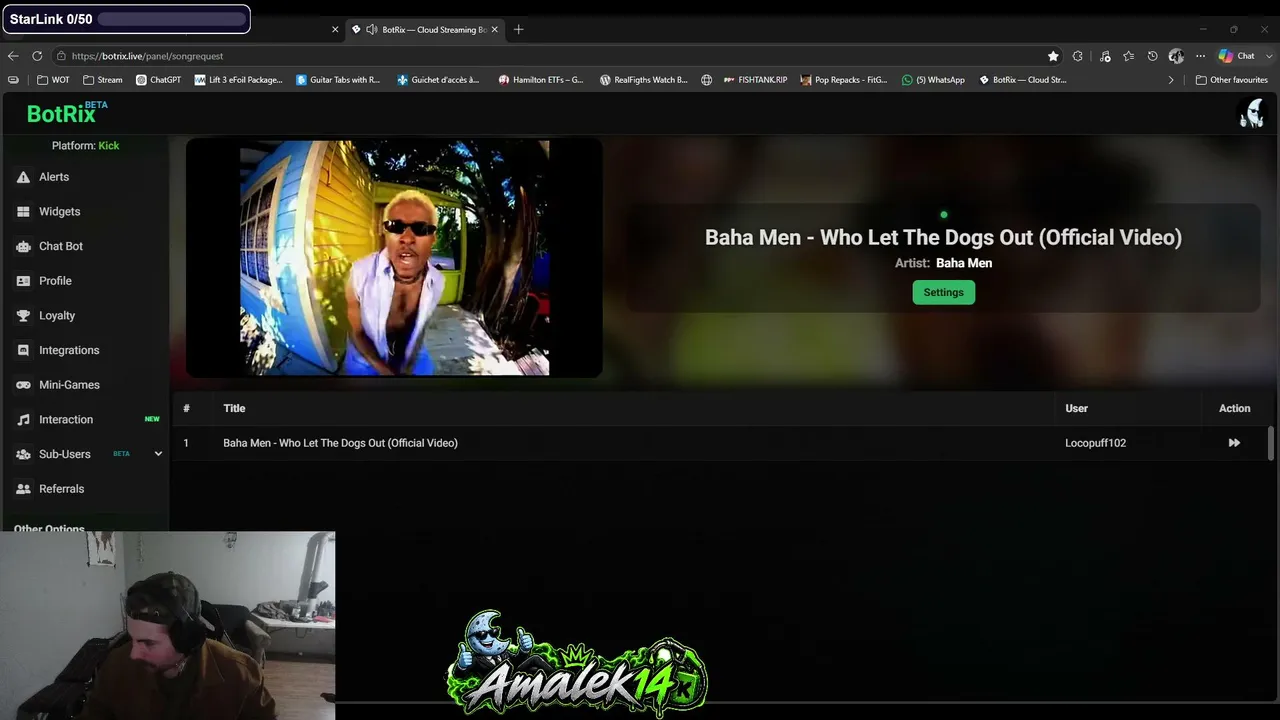Click the Artist name Baha Men
The image size is (1280, 720).
964,263
